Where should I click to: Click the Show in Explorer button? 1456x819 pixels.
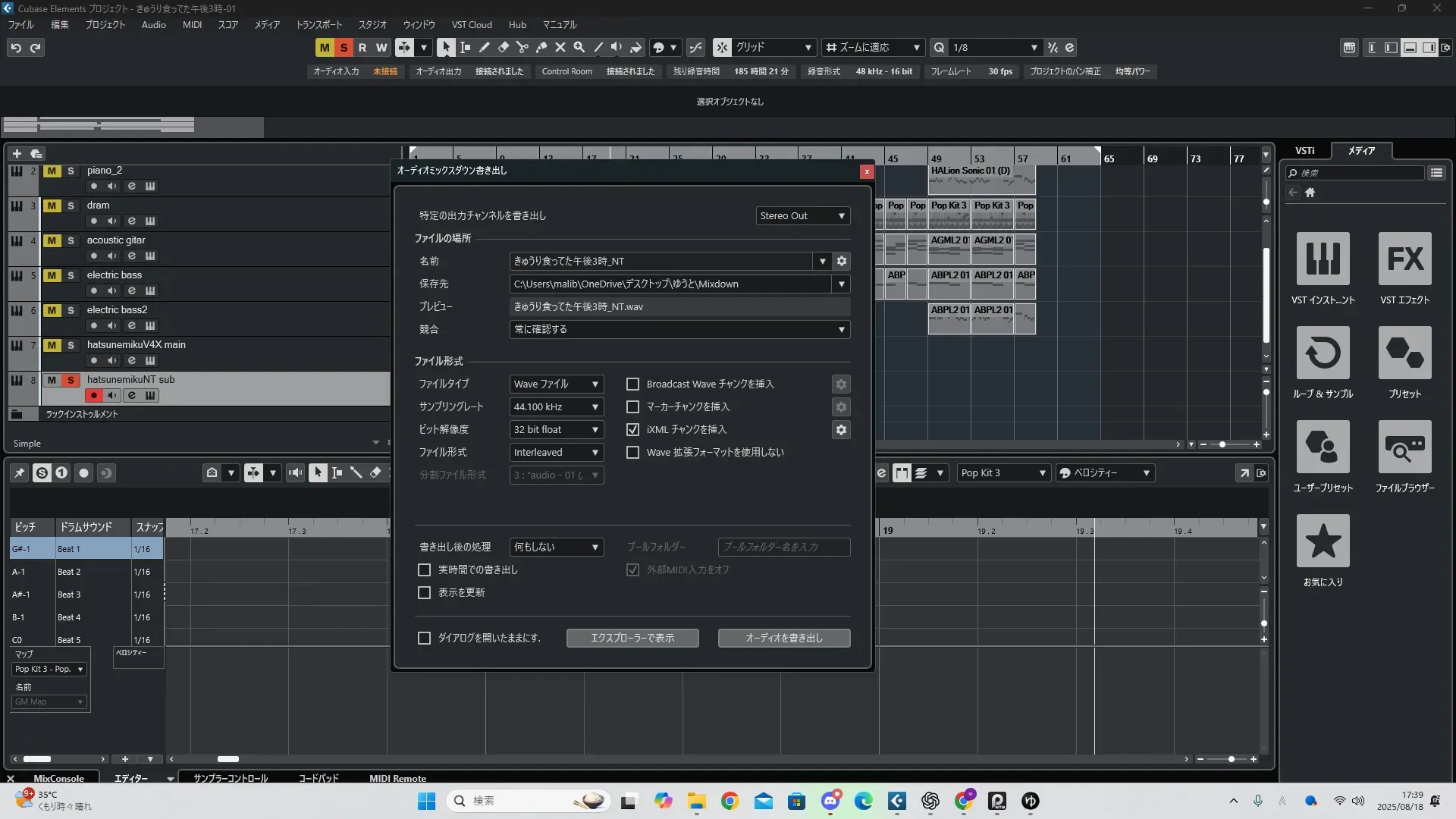pos(632,639)
